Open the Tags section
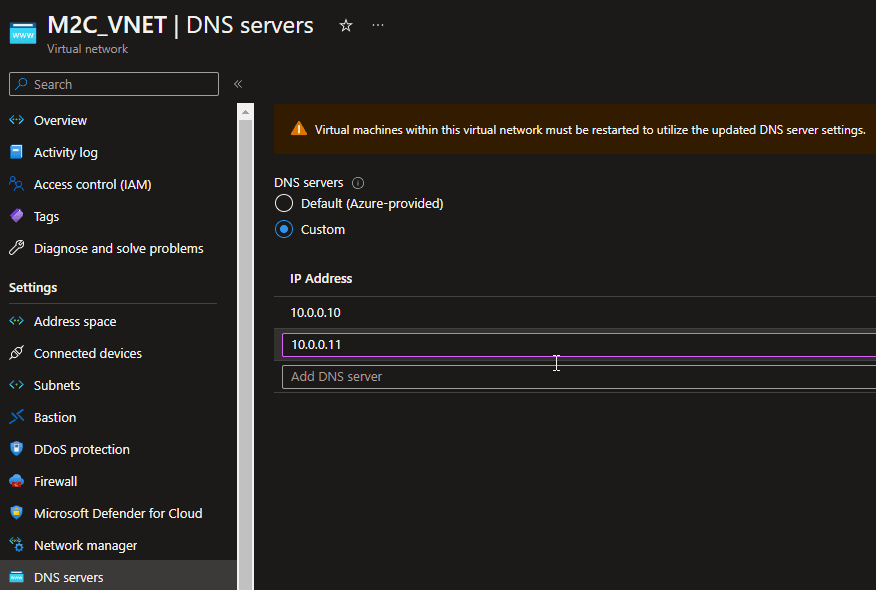 click(x=46, y=216)
